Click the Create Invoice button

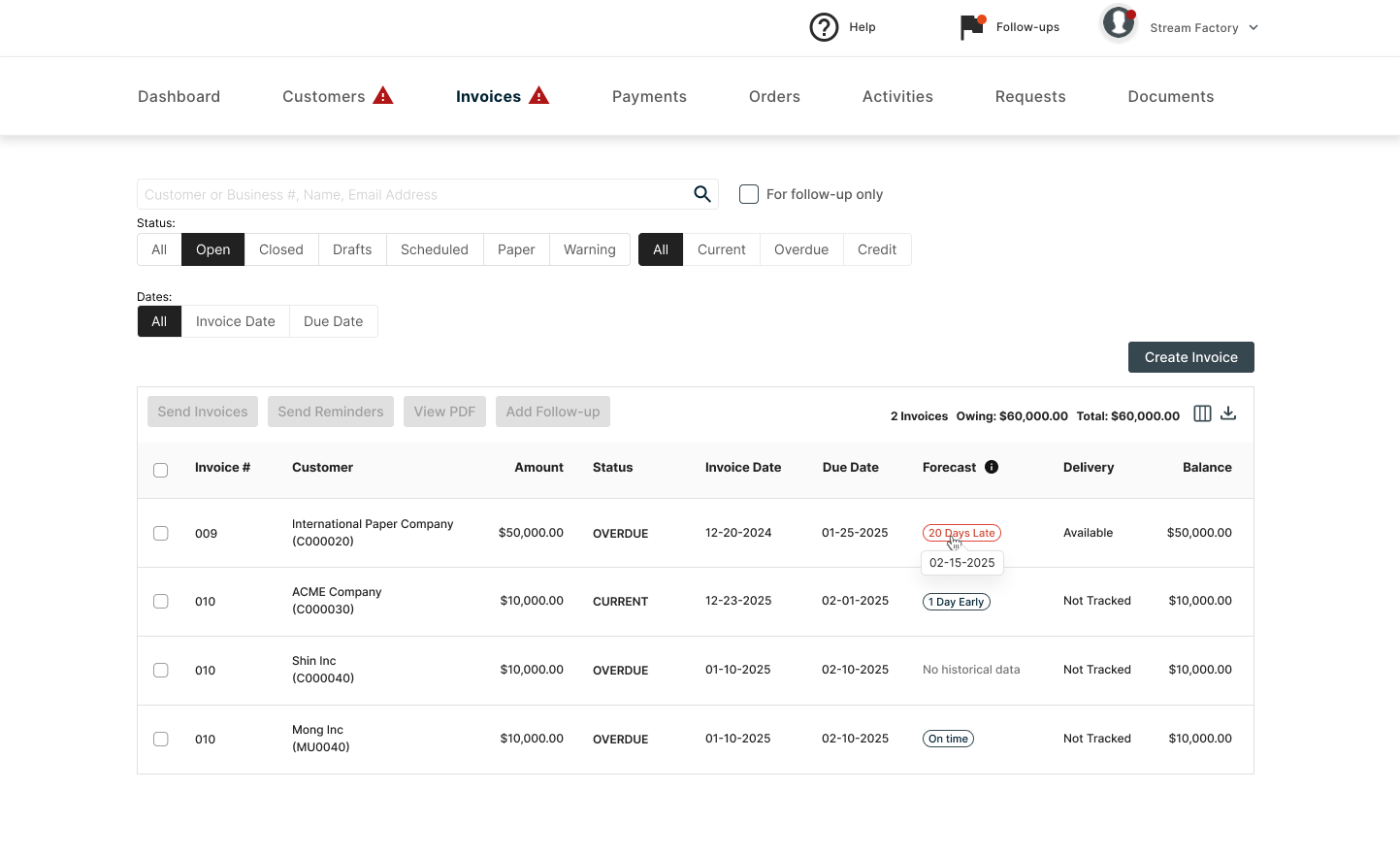(x=1190, y=357)
